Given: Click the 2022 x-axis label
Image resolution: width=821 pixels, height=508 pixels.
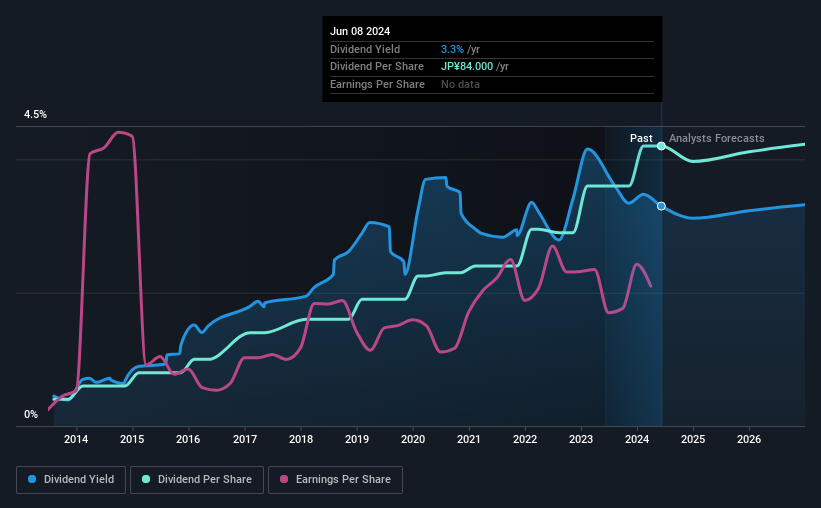Looking at the screenshot, I should tap(525, 439).
